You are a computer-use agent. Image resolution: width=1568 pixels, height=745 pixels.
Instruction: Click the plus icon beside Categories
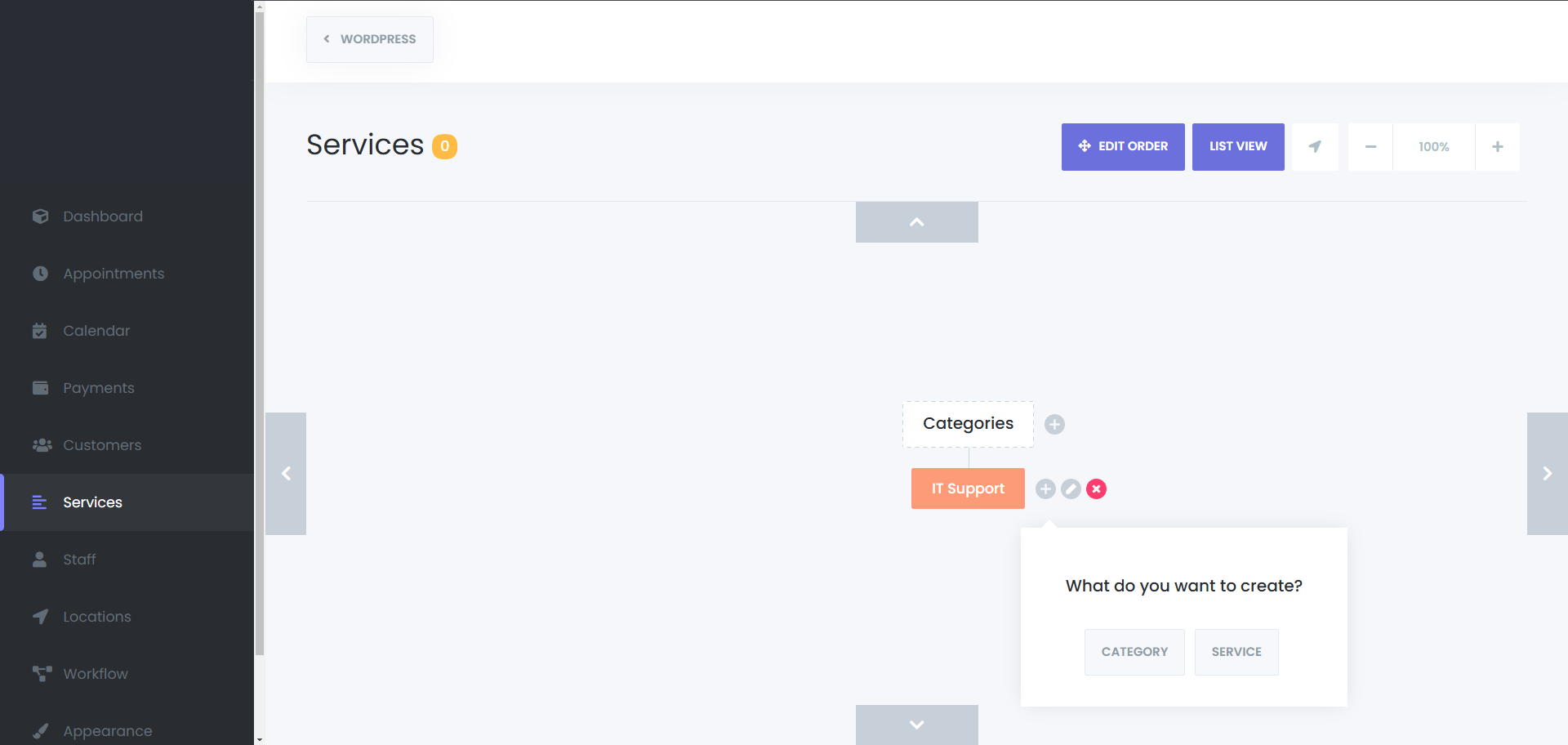point(1054,424)
